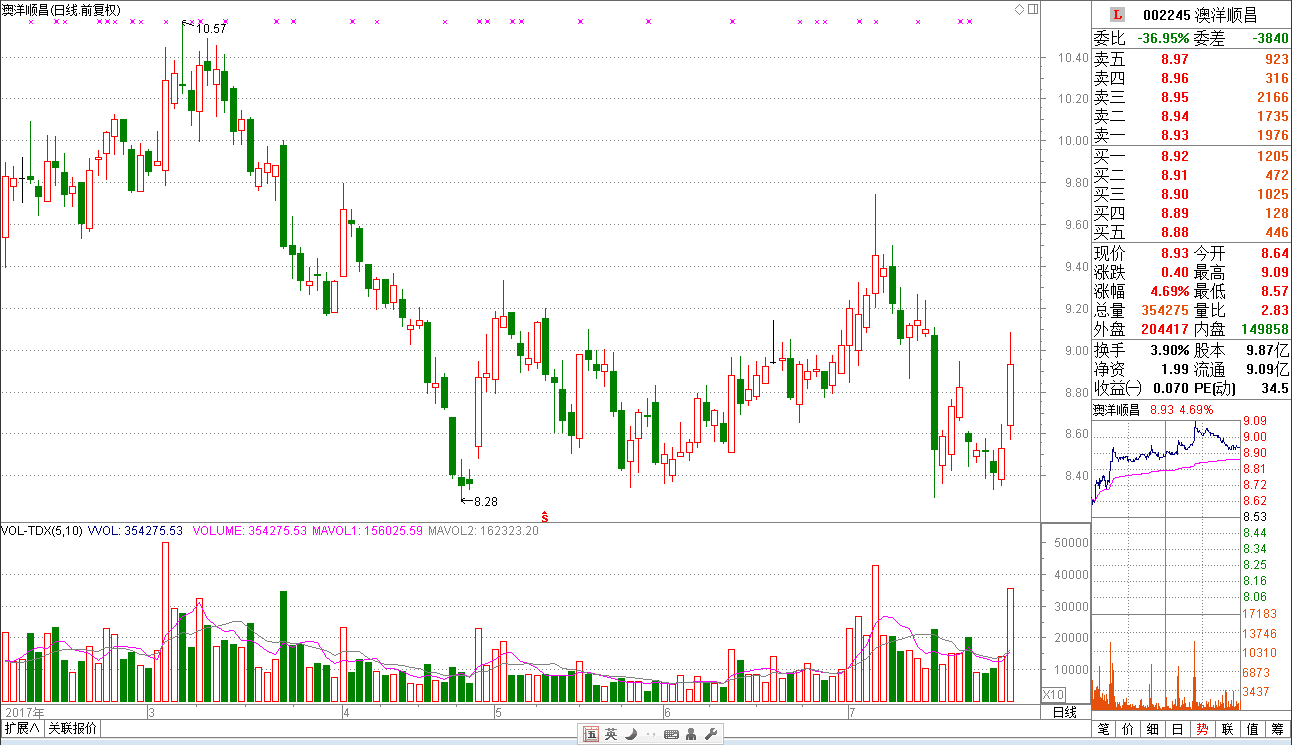The width and height of the screenshot is (1292, 745).
Task: Switch to the 筹 tab
Action: 1277,729
